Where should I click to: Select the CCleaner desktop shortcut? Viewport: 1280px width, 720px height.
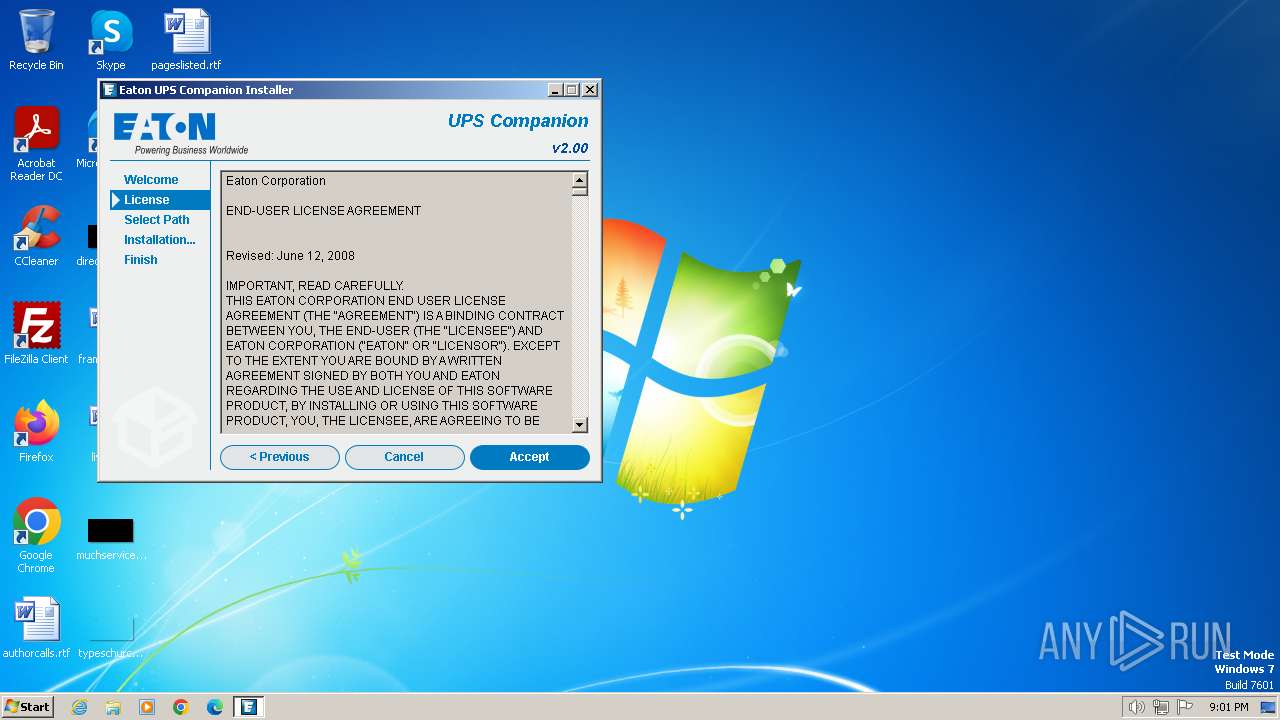pyautogui.click(x=36, y=236)
